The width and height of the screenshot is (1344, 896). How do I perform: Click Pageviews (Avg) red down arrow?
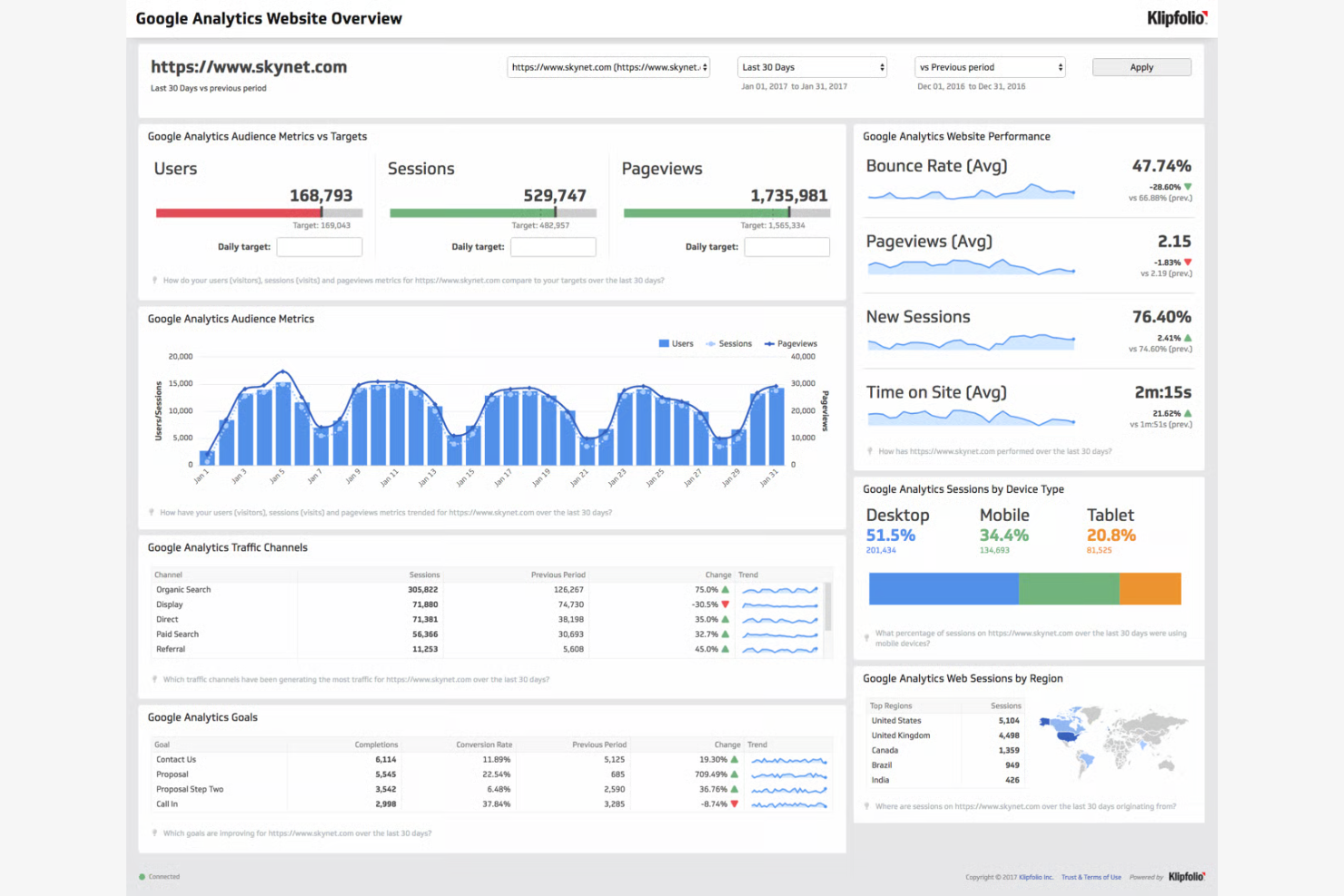point(1188,262)
